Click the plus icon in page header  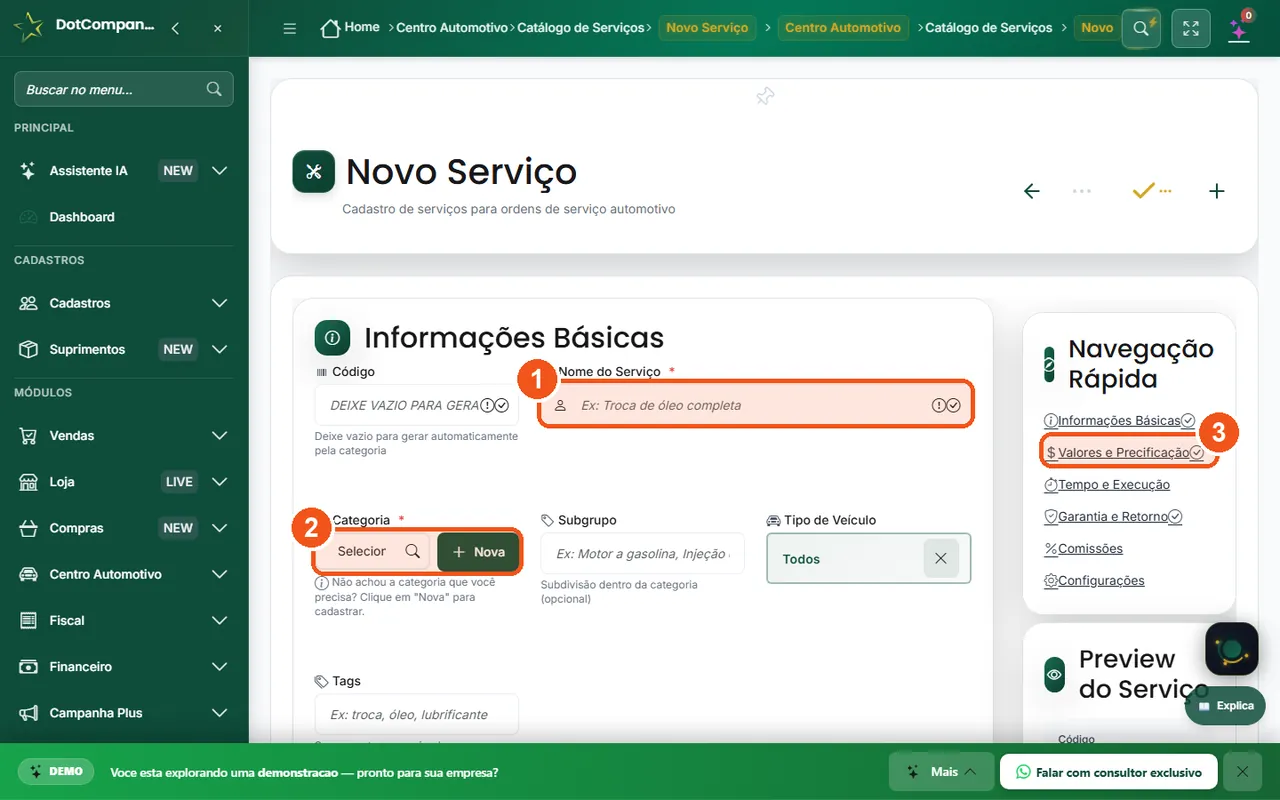coord(1217,191)
